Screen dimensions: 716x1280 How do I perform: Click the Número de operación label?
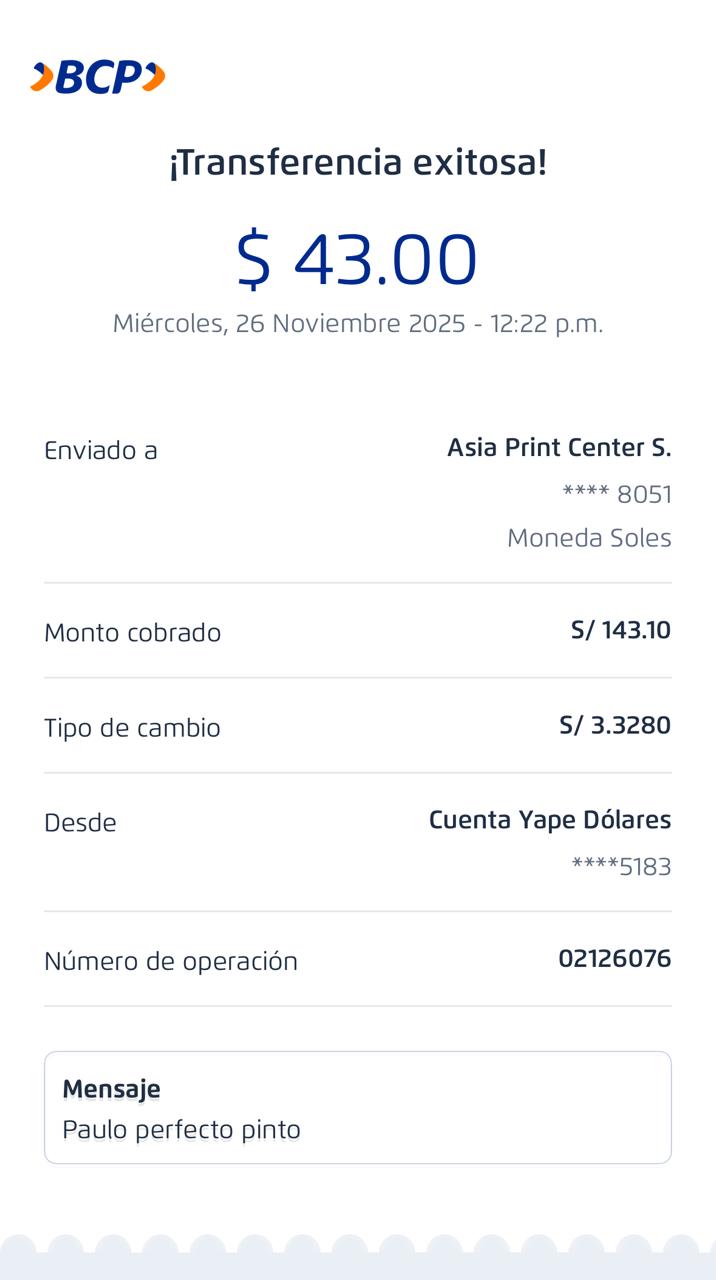171,962
